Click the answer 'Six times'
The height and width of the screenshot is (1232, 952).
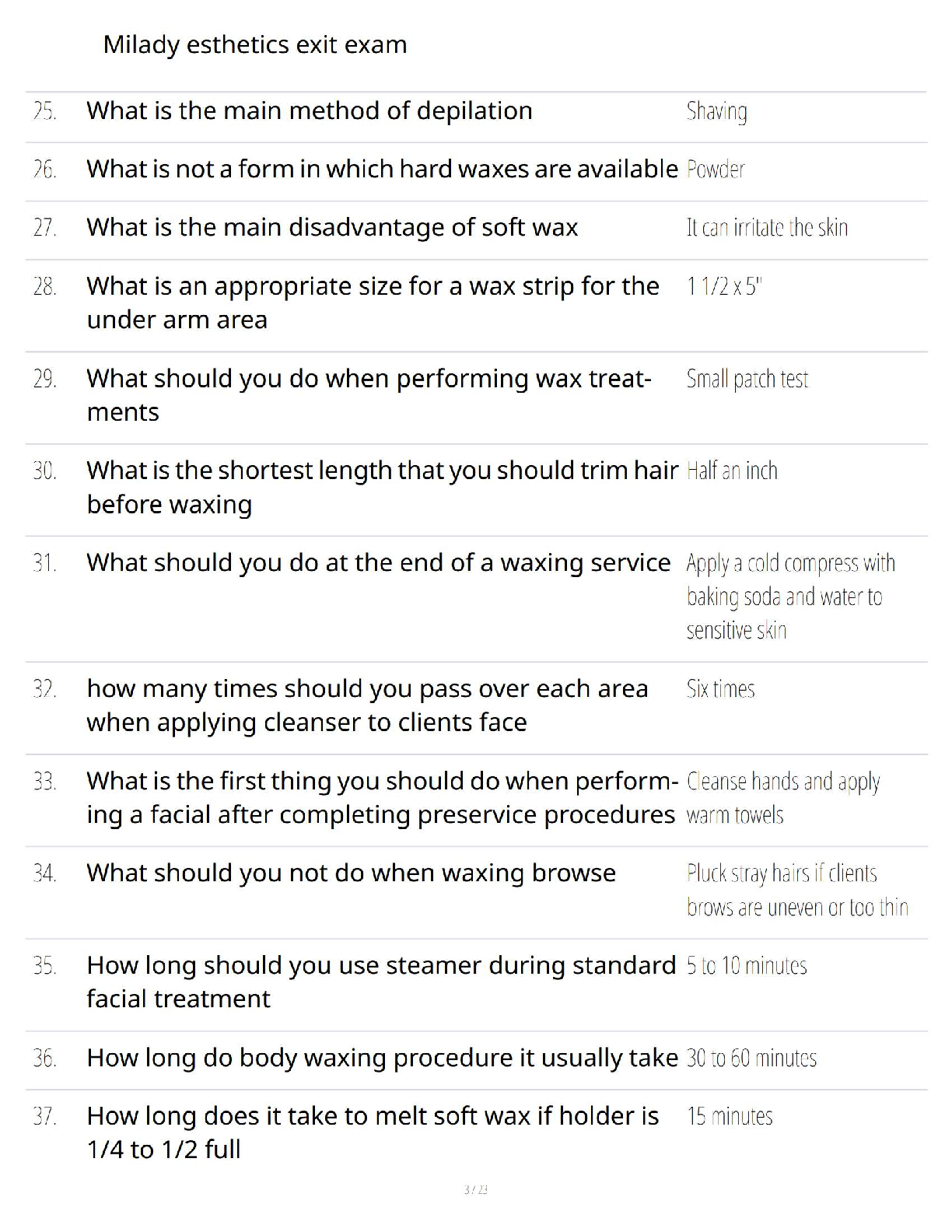click(x=720, y=689)
